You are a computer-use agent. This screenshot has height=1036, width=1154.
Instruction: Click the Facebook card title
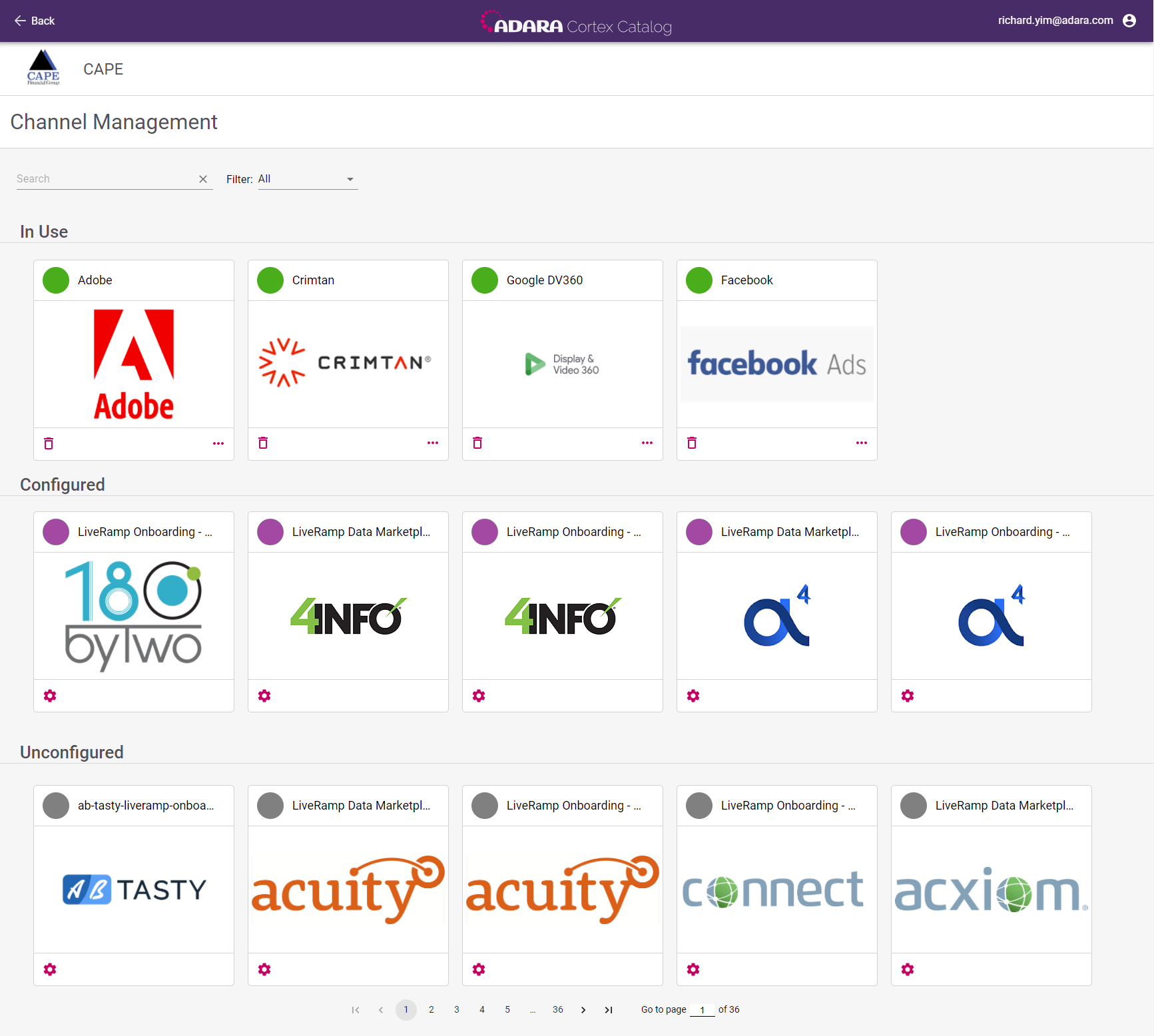[747, 280]
